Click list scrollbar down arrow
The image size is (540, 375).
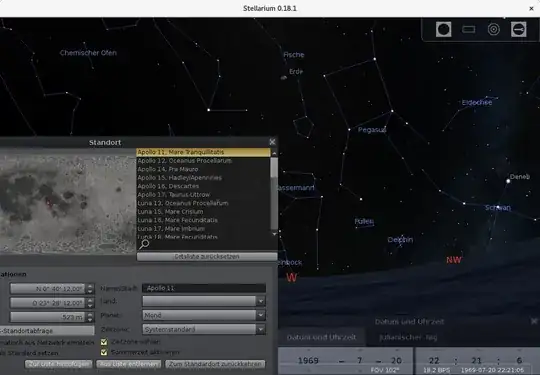(274, 234)
